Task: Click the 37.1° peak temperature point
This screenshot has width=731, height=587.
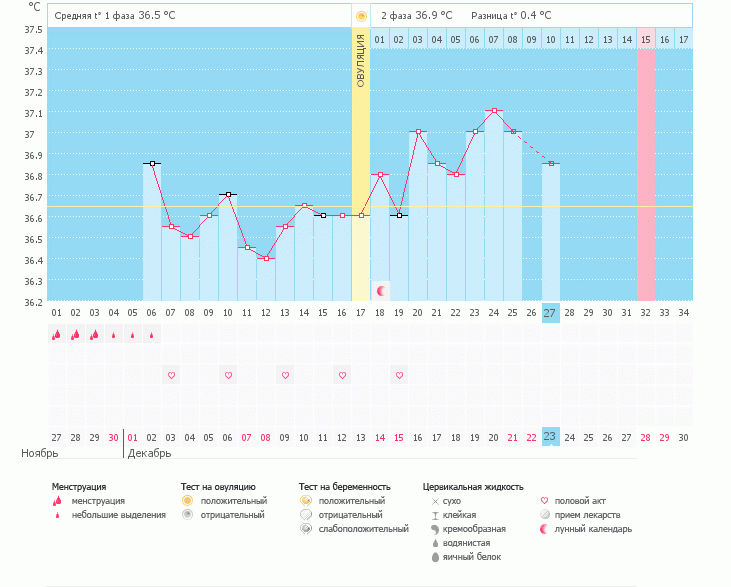Action: (494, 111)
